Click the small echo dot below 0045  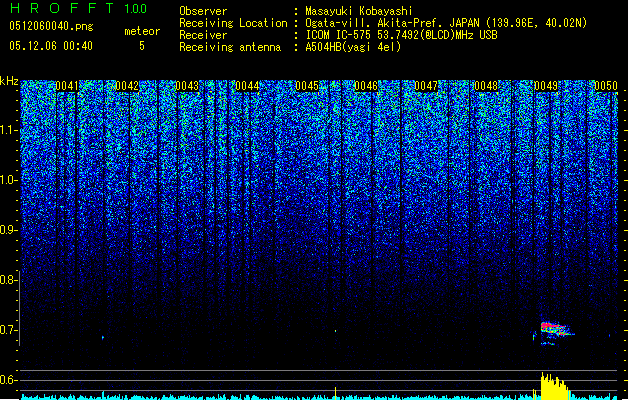[x=336, y=331]
